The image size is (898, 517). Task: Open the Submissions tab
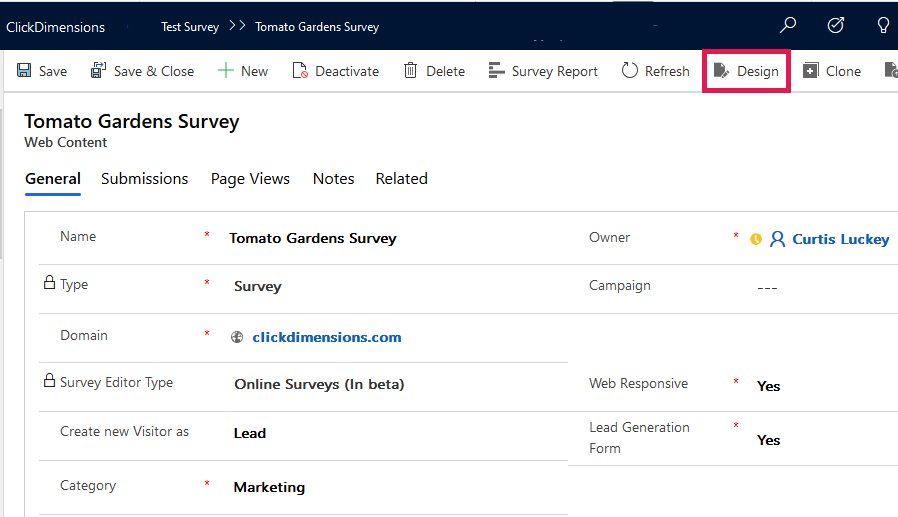point(144,179)
